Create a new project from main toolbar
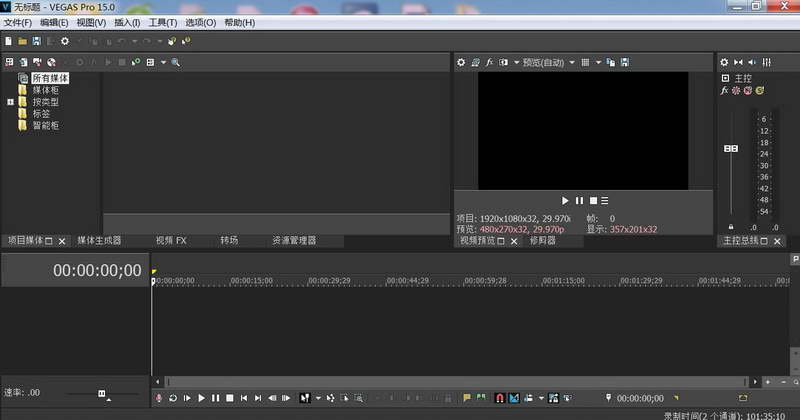 tap(8, 41)
